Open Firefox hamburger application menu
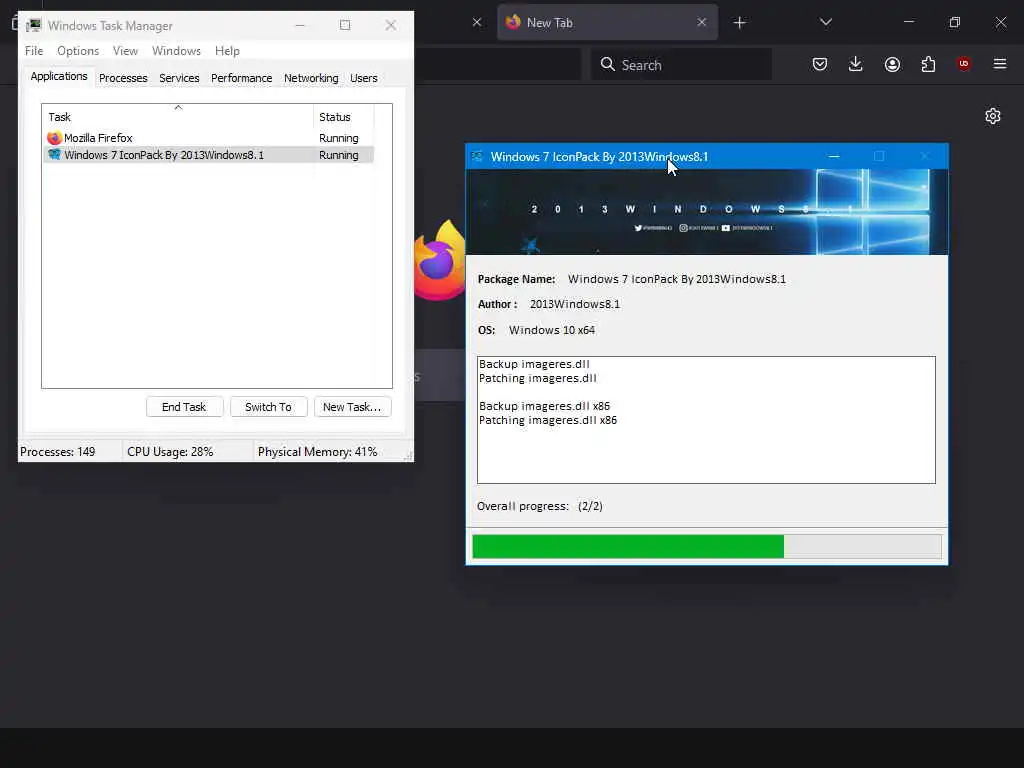The width and height of the screenshot is (1024, 768). pos(999,64)
